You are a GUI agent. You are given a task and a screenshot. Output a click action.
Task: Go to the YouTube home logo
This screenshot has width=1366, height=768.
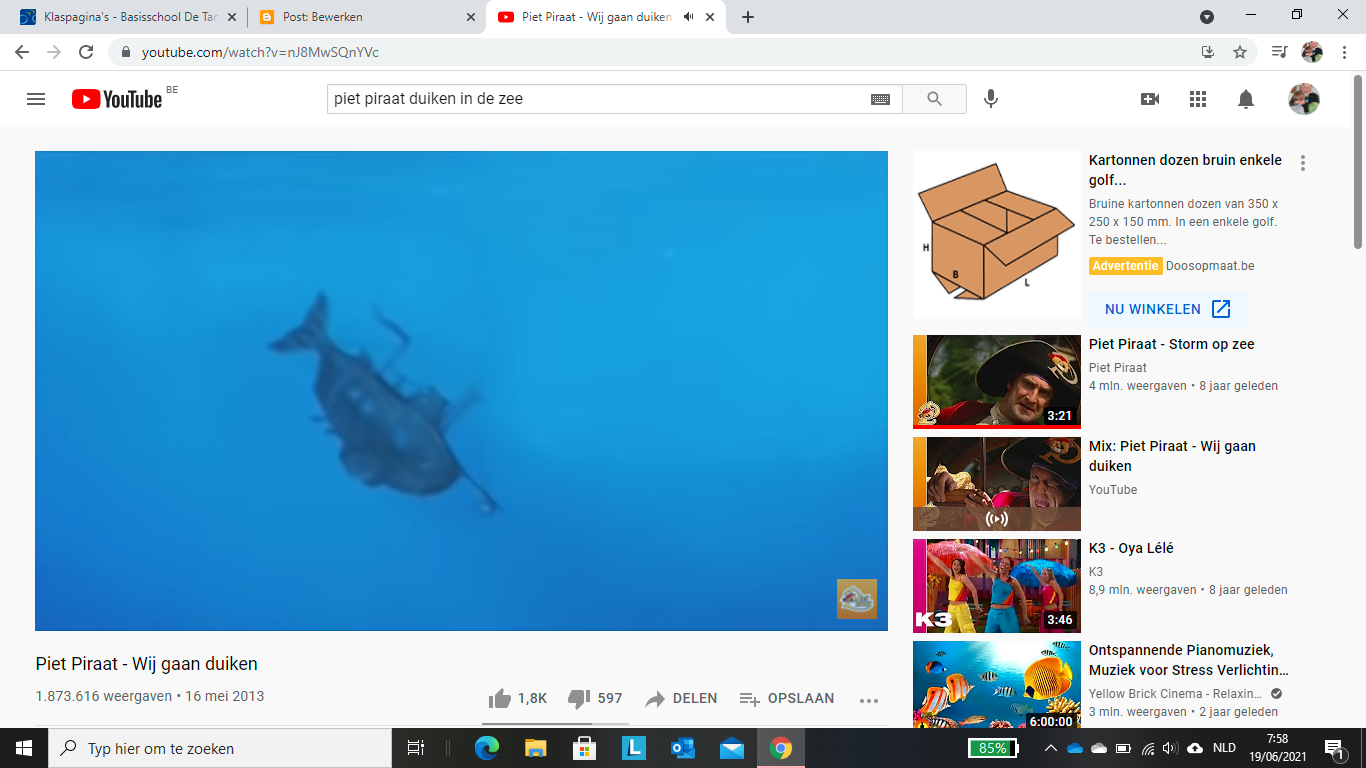click(x=117, y=99)
